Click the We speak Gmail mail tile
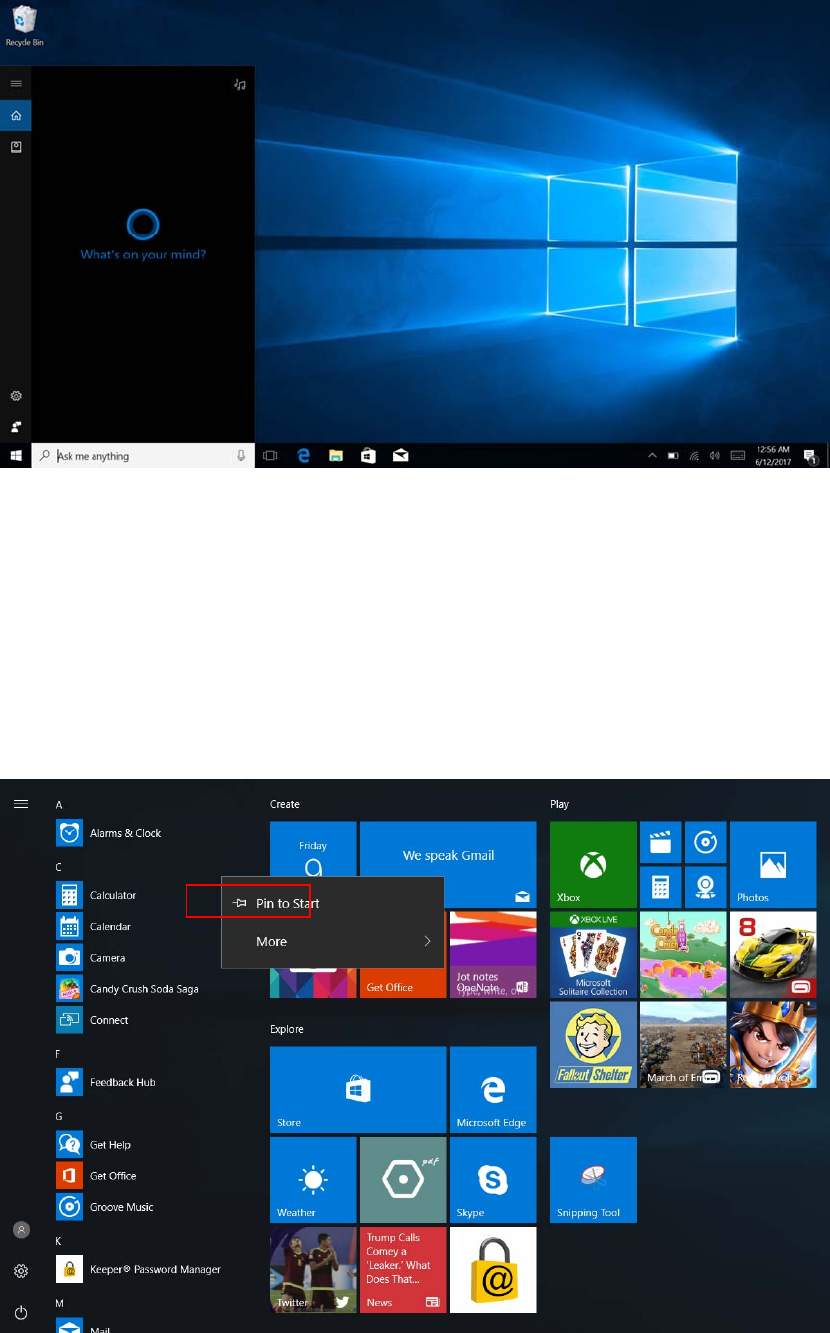Image resolution: width=830 pixels, height=1333 pixels. [x=448, y=864]
